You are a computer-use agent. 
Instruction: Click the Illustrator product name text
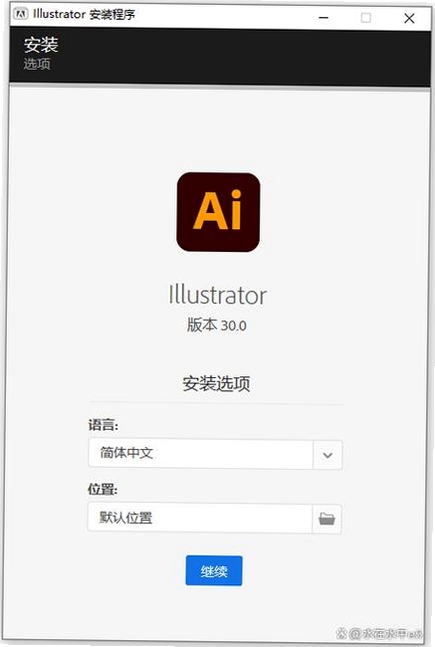(218, 295)
